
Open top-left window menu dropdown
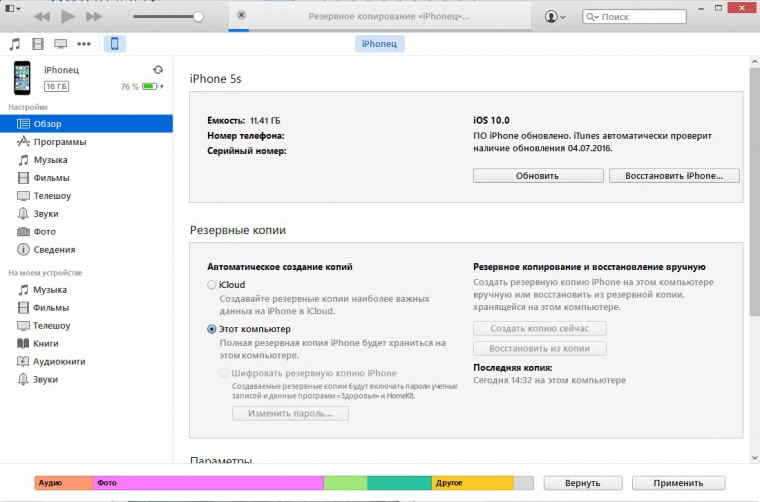[13, 8]
